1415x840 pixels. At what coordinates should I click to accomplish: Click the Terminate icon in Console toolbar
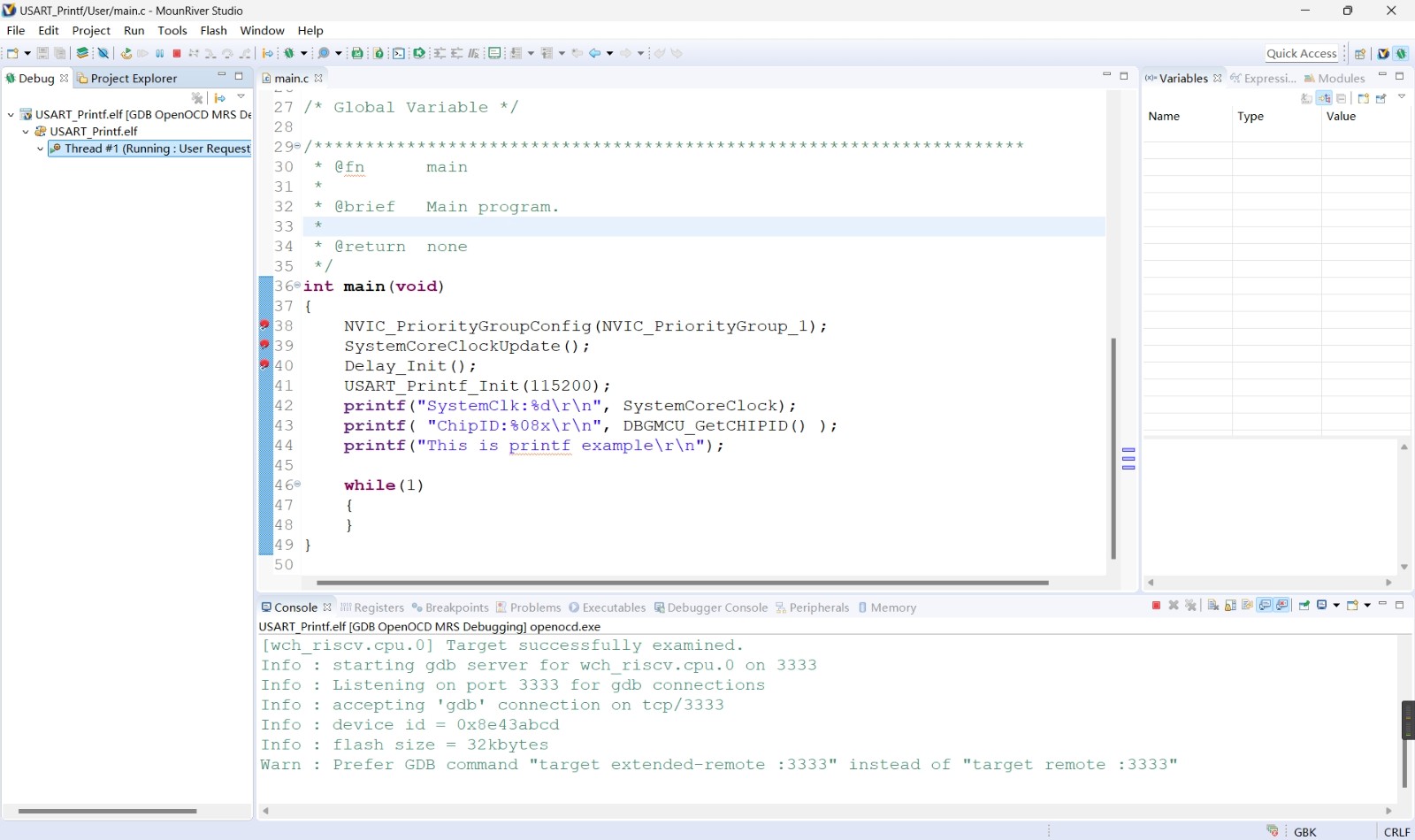pyautogui.click(x=1156, y=605)
